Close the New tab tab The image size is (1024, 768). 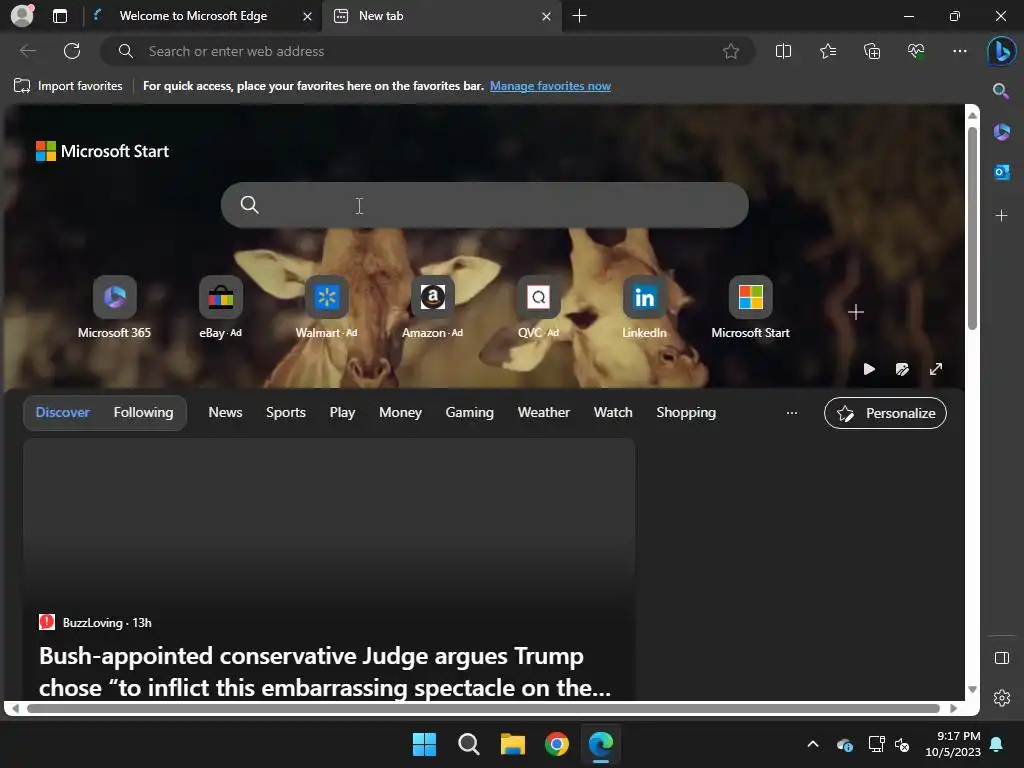point(546,16)
